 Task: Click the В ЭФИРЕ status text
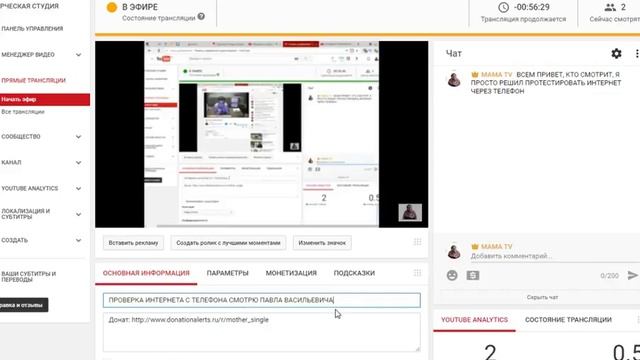pyautogui.click(x=140, y=7)
